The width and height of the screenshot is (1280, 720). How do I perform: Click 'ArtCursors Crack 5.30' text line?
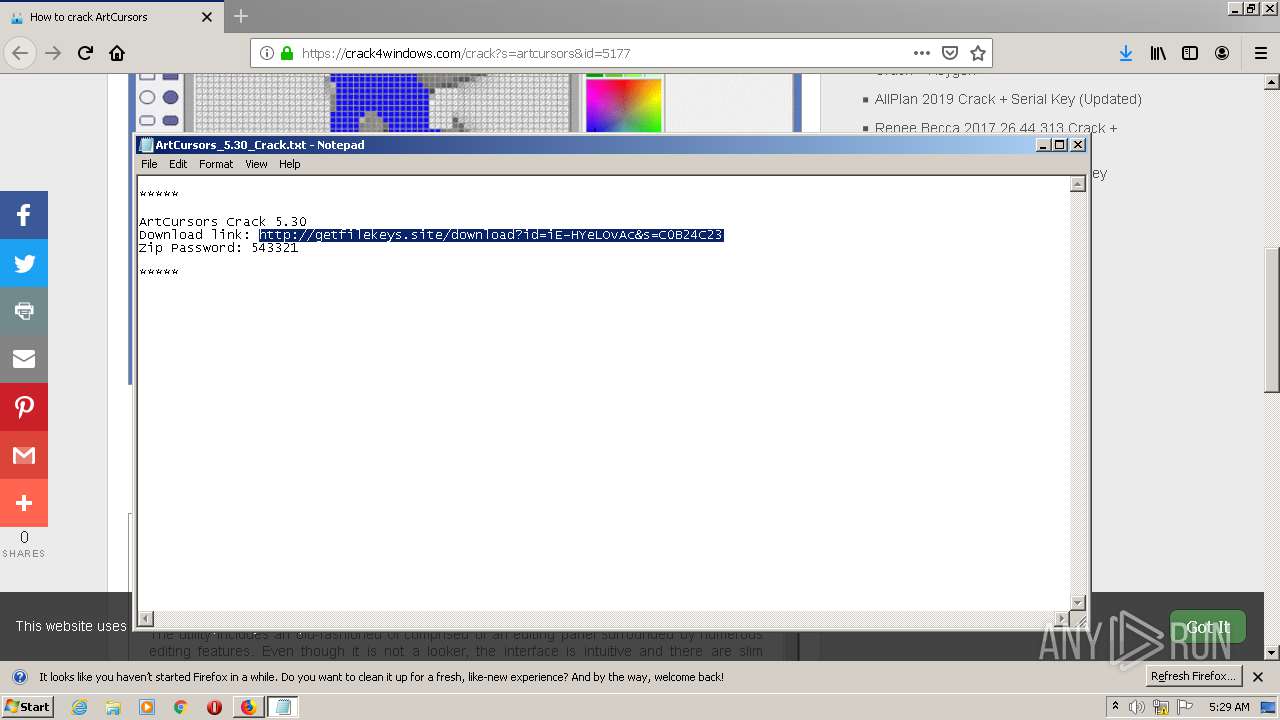tap(222, 222)
